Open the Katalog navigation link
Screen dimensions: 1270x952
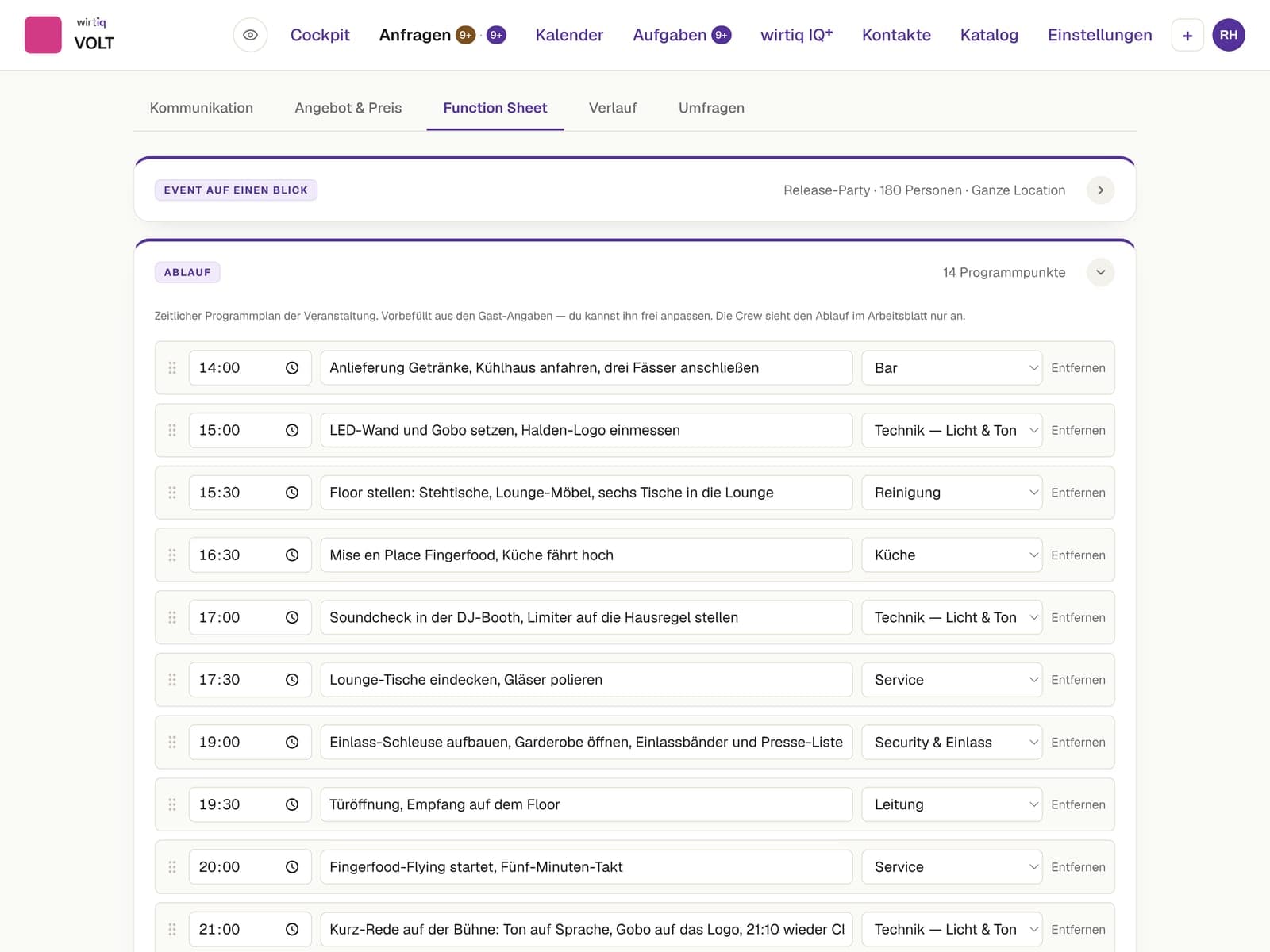click(989, 35)
